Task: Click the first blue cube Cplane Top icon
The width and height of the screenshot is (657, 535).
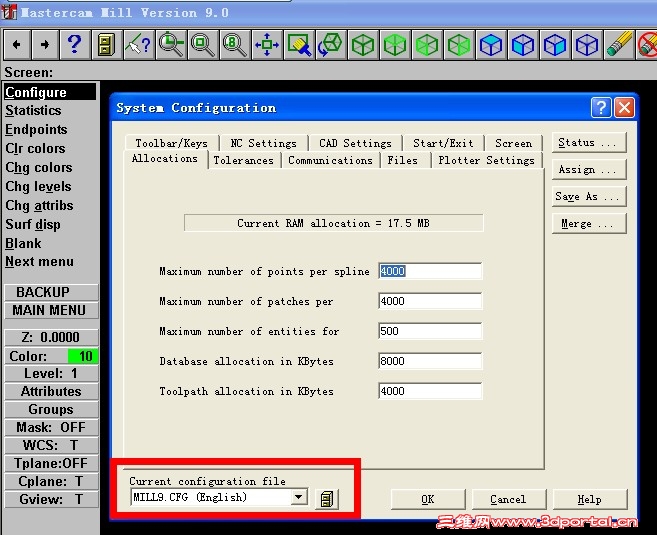Action: coord(491,44)
